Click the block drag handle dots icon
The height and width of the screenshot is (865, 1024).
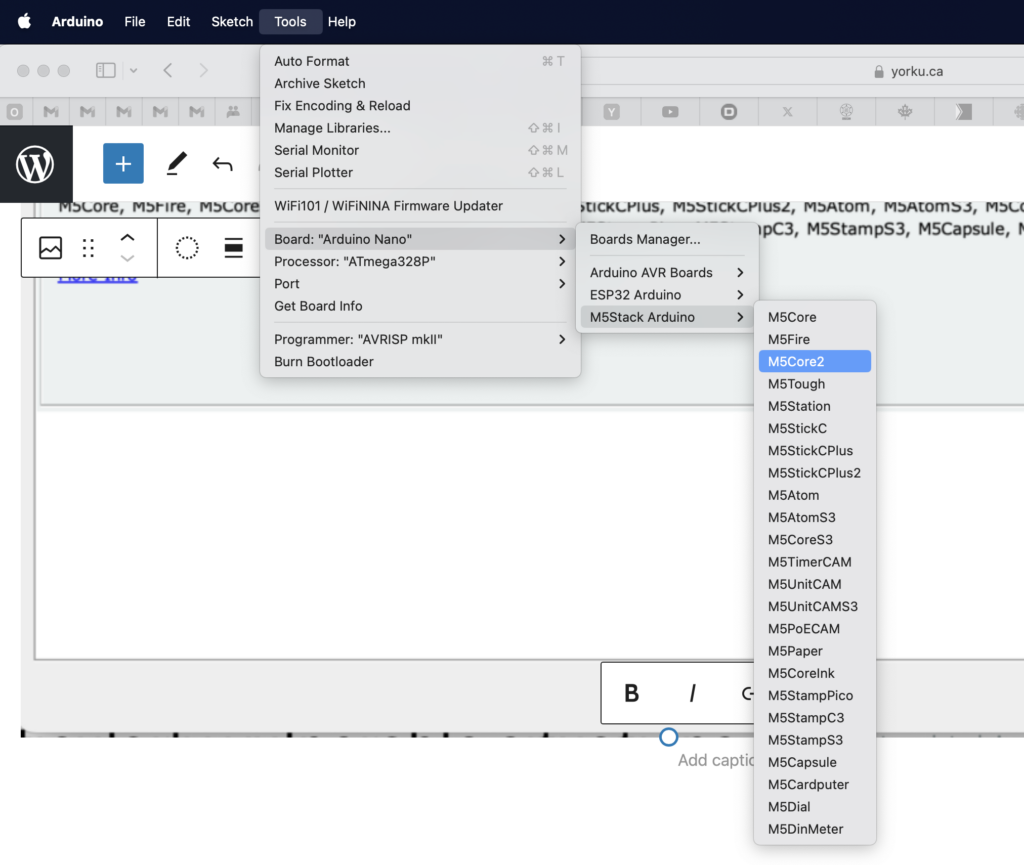click(x=88, y=248)
